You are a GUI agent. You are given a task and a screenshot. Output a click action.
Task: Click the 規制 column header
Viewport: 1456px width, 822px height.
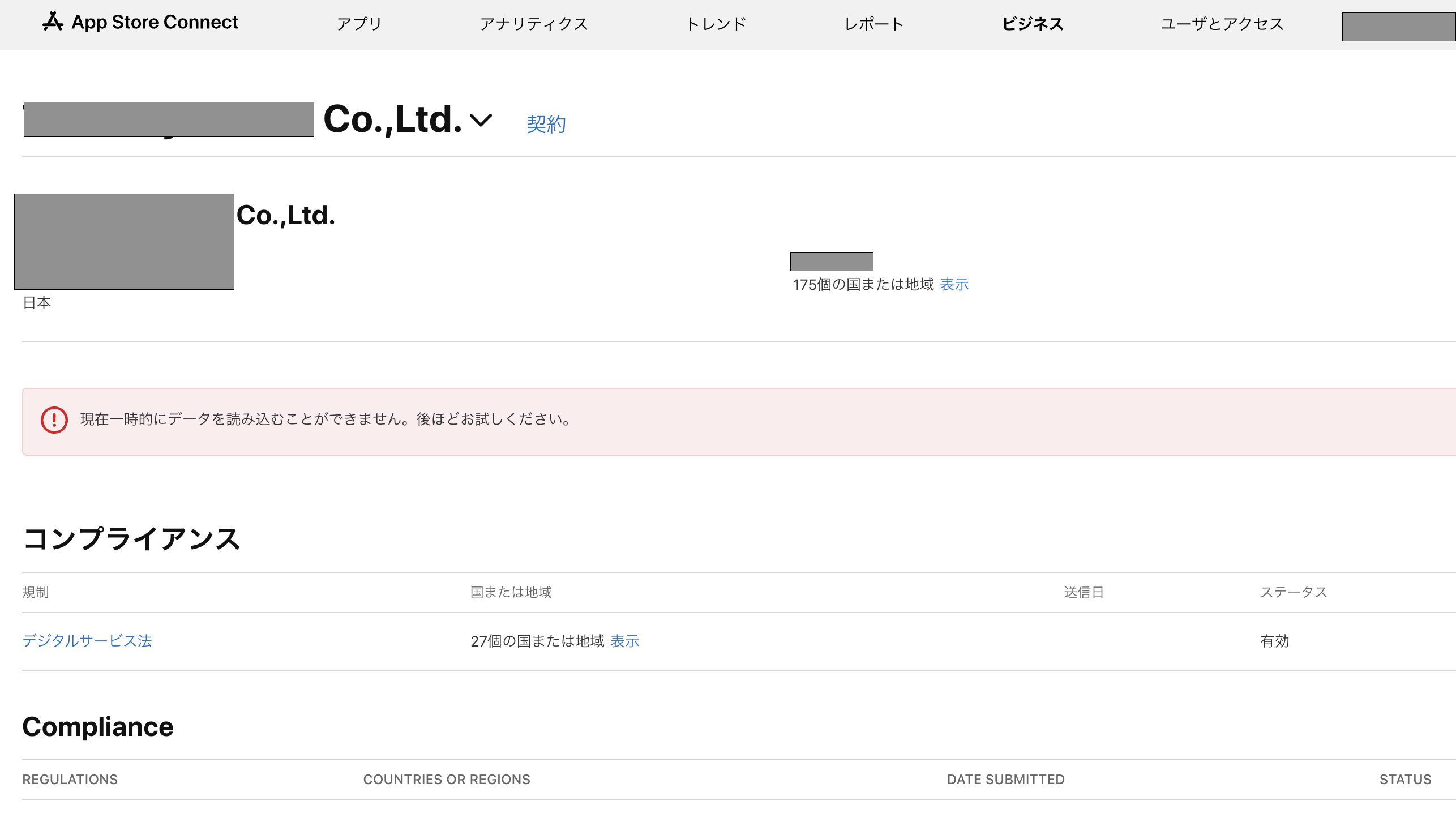click(x=36, y=592)
